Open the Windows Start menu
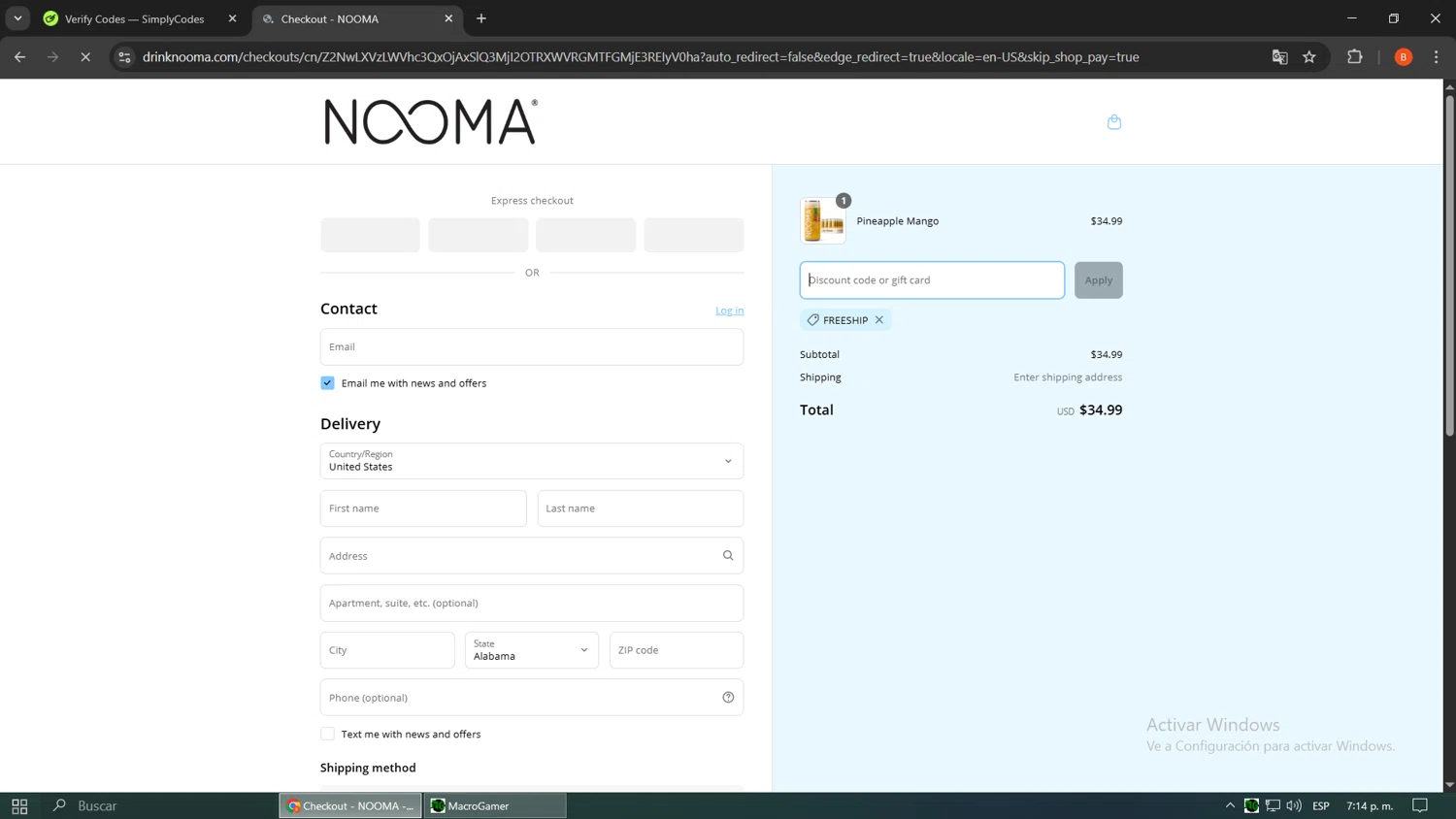Viewport: 1456px width, 819px height. tap(19, 805)
